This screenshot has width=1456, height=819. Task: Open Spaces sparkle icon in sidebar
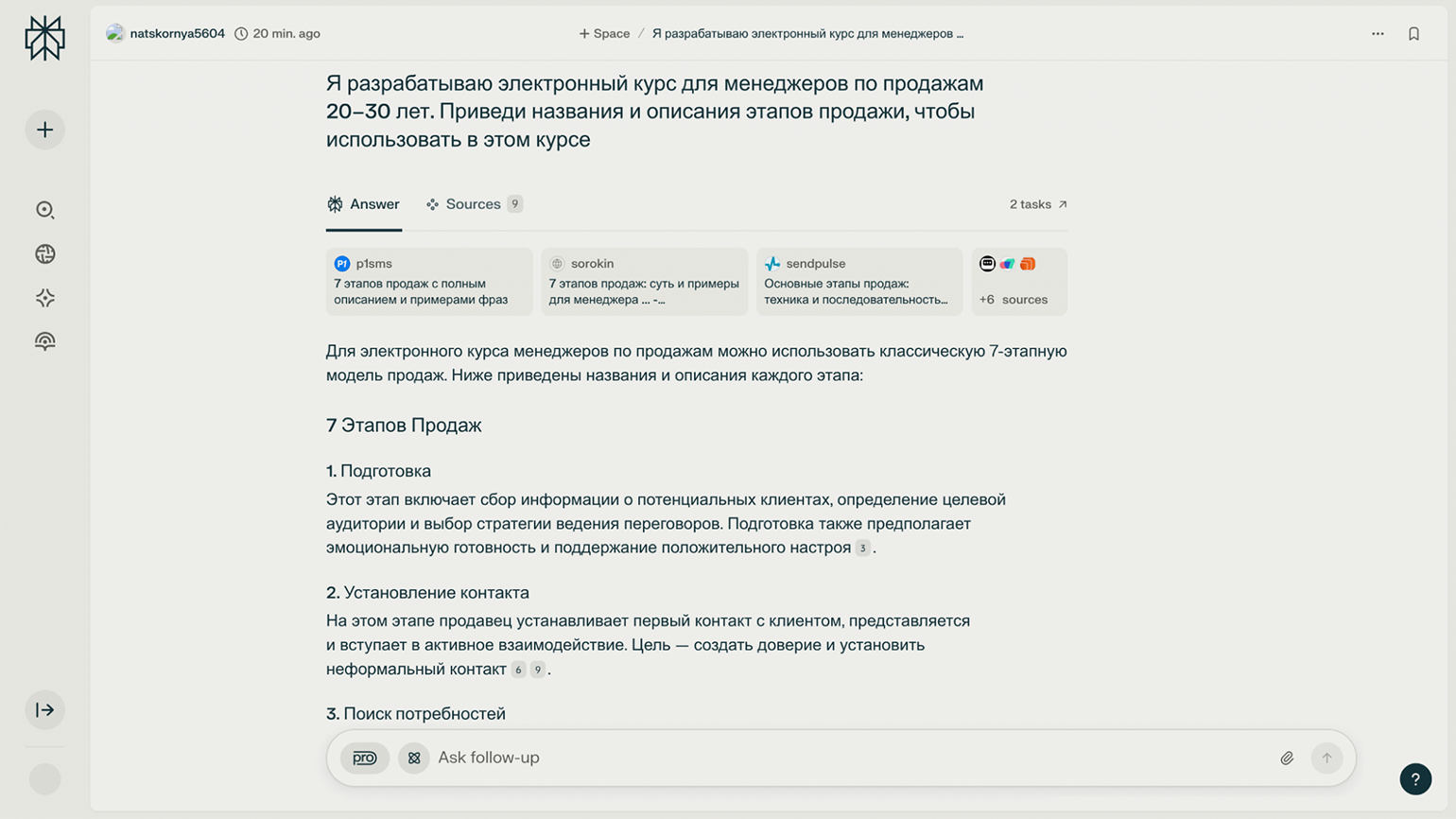tap(44, 298)
